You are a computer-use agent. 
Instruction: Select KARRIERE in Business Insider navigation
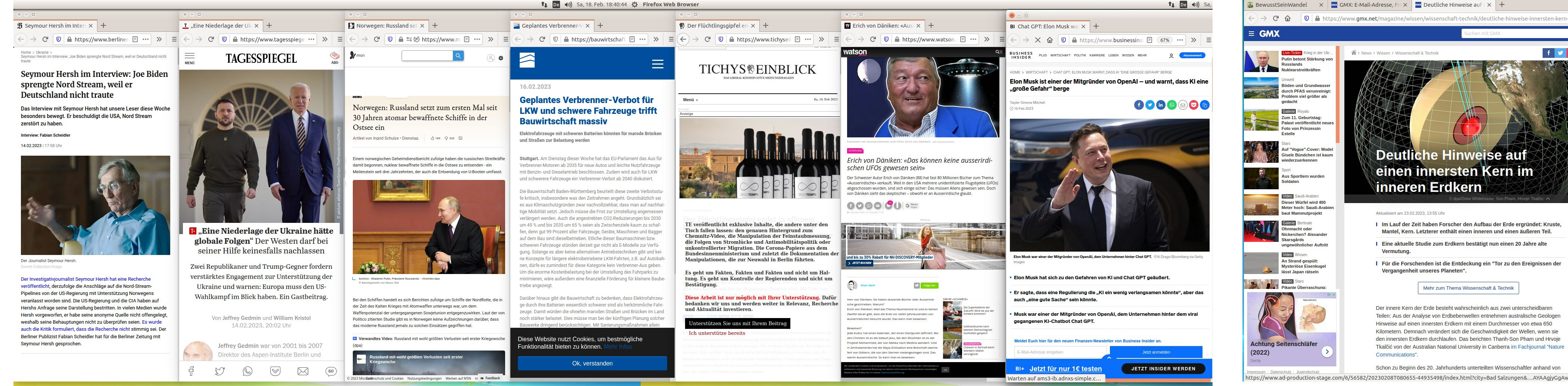click(x=1097, y=55)
